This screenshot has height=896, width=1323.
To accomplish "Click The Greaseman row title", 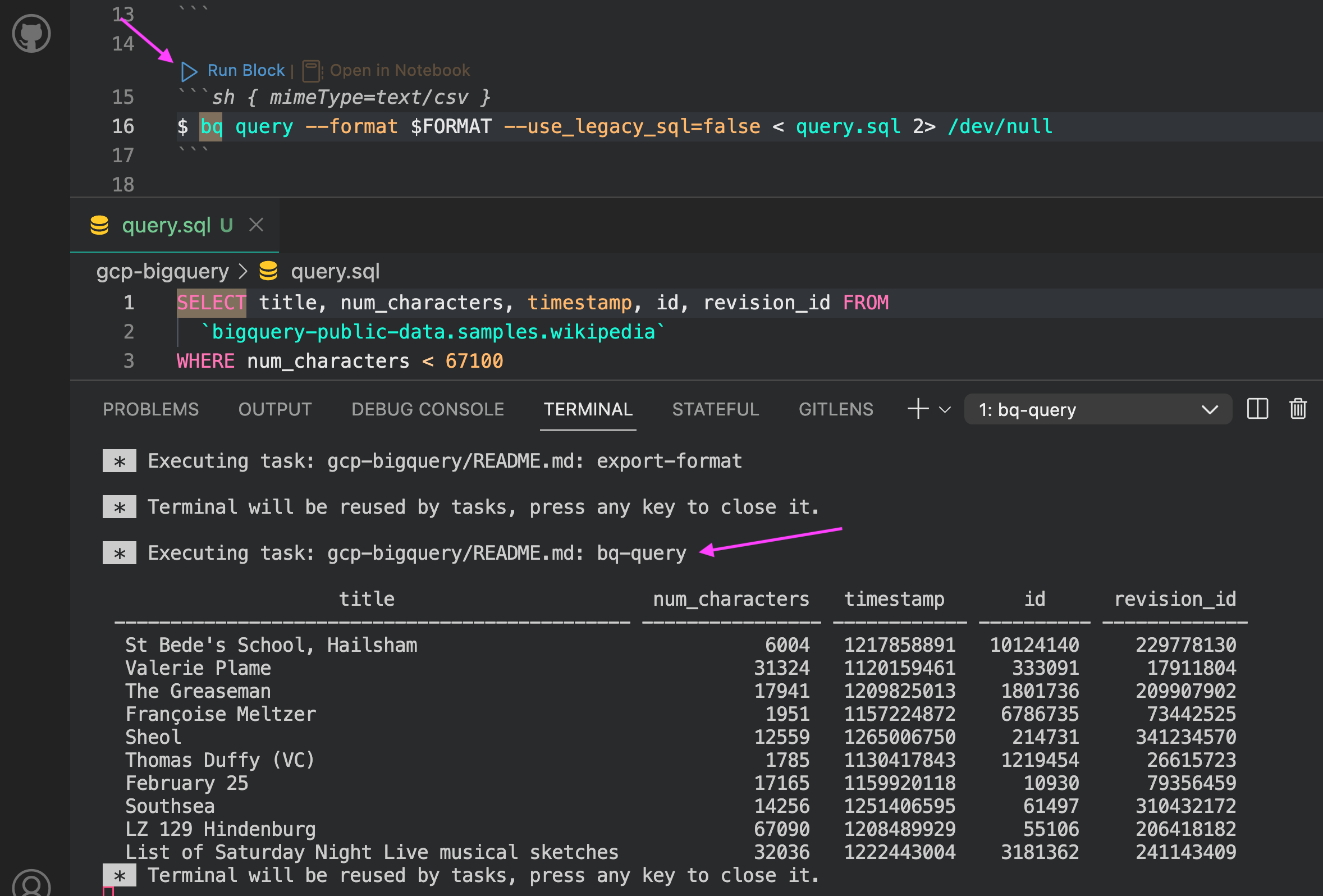I will click(198, 691).
